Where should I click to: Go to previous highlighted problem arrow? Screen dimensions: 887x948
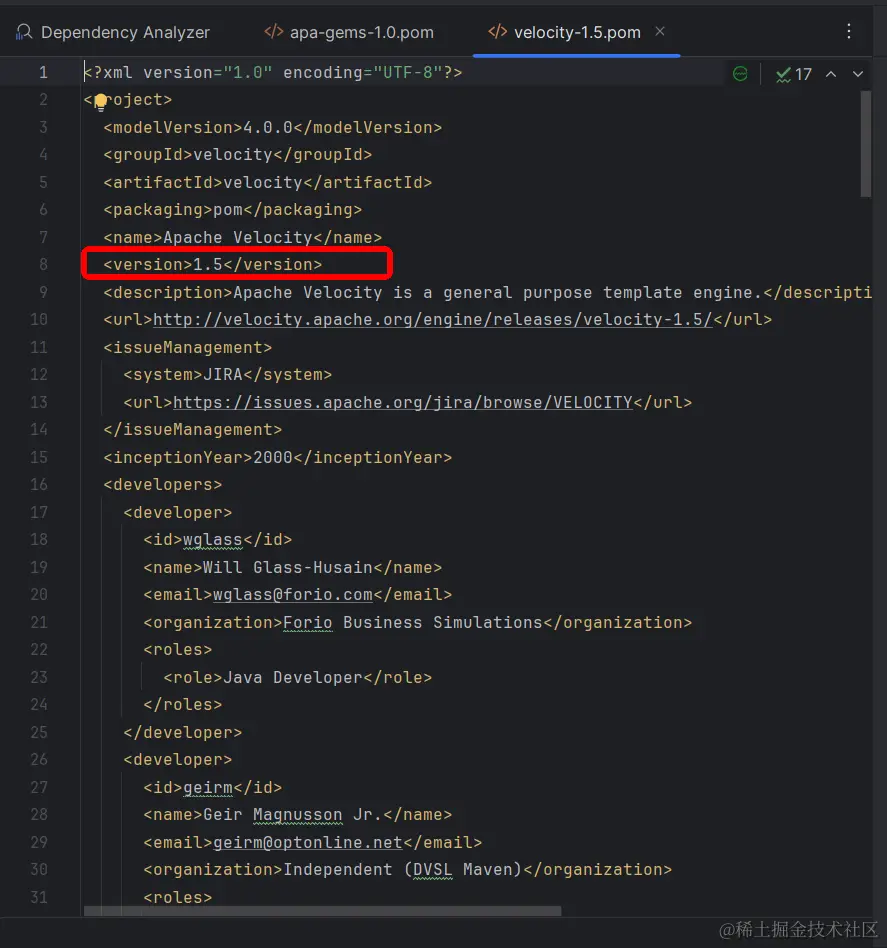coord(831,74)
